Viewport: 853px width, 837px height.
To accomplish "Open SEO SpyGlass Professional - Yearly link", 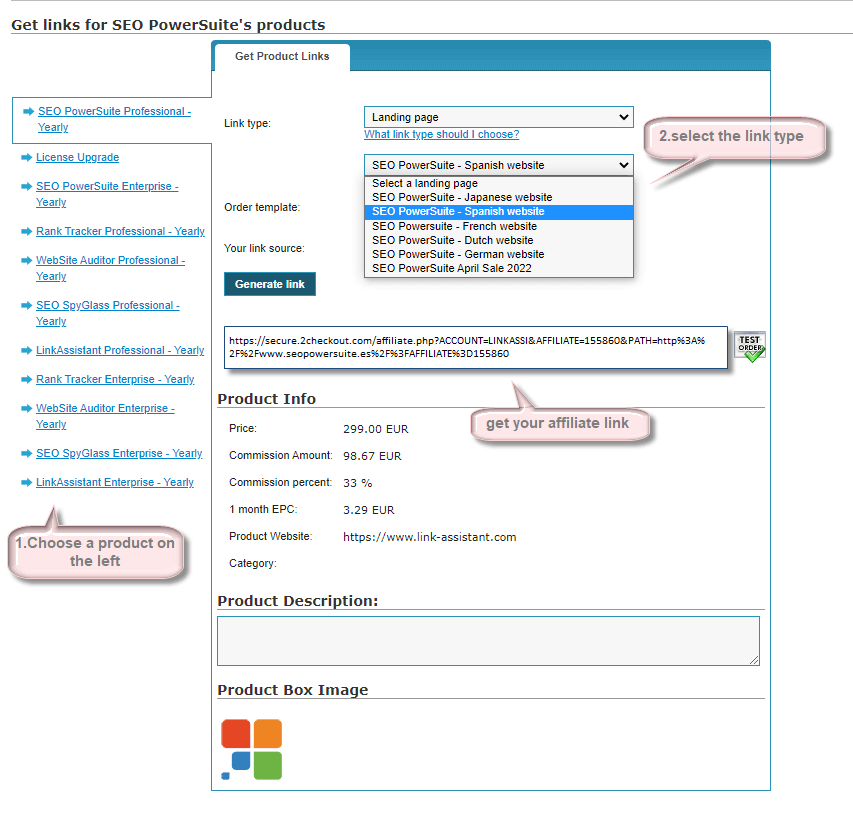I will click(x=108, y=313).
